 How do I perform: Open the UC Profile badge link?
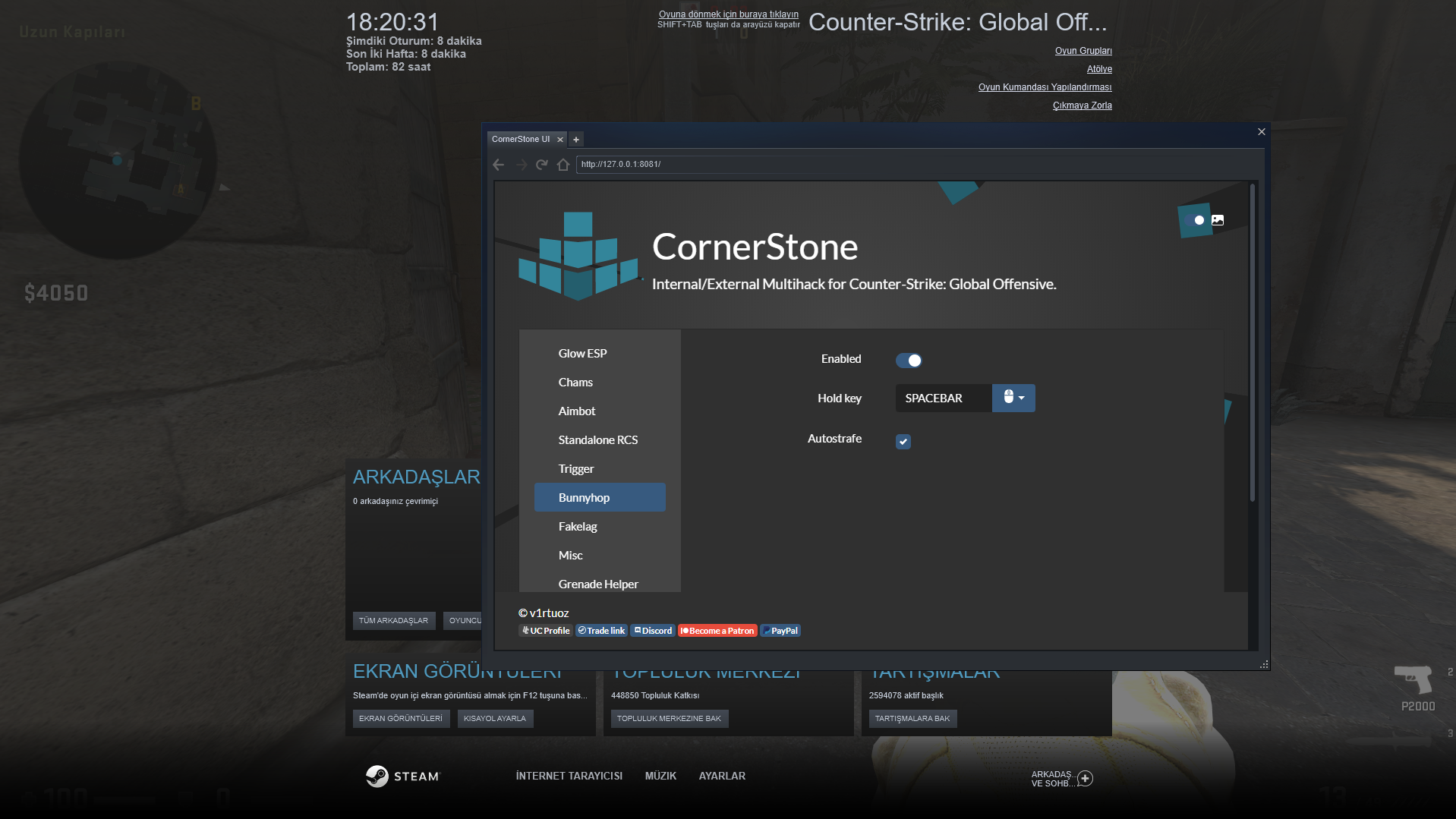[546, 631]
